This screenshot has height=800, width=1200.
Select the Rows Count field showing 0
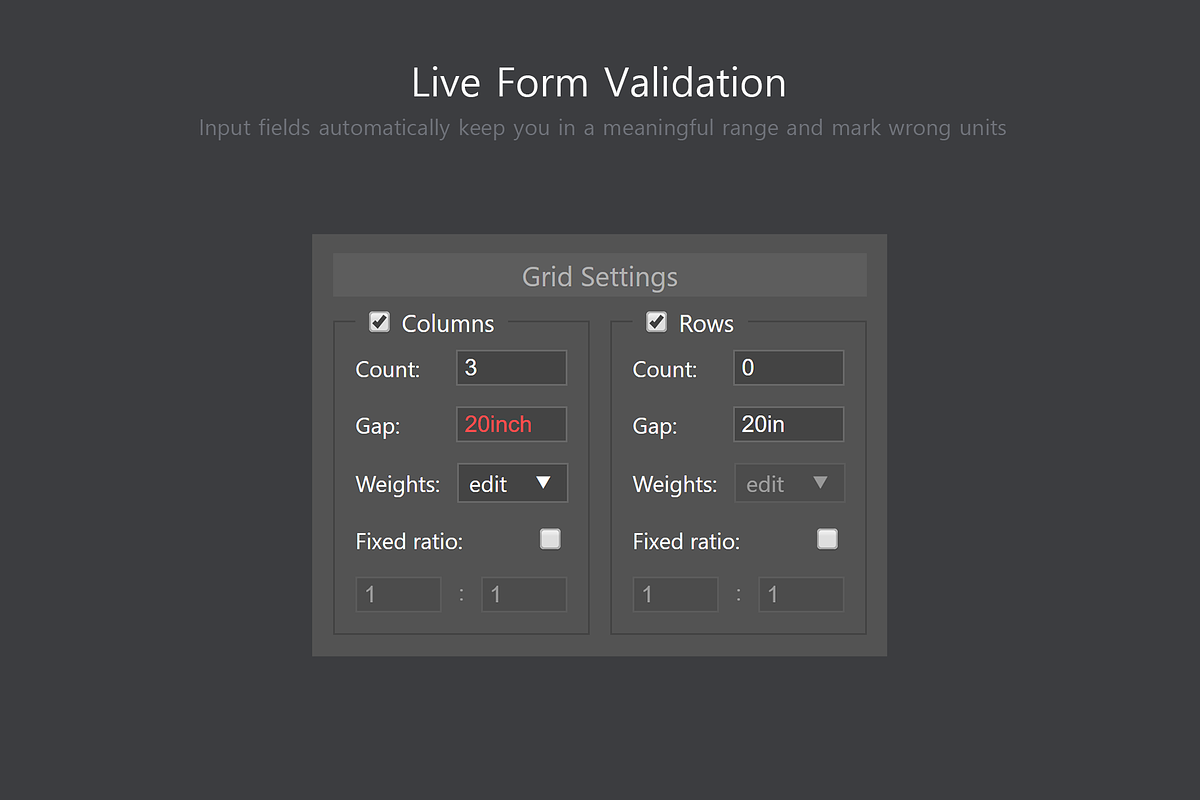[788, 367]
